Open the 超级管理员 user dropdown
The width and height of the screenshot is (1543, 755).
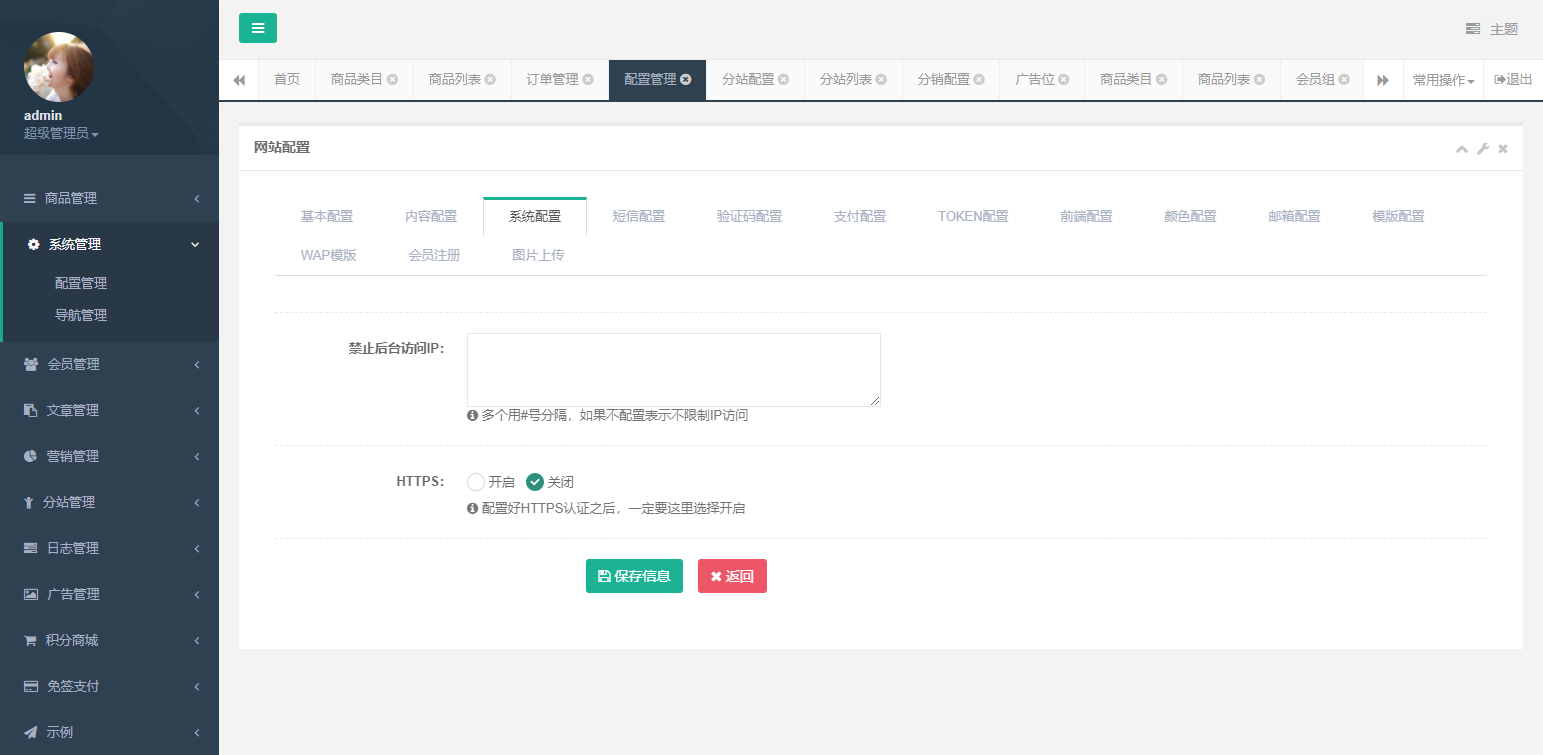point(61,133)
